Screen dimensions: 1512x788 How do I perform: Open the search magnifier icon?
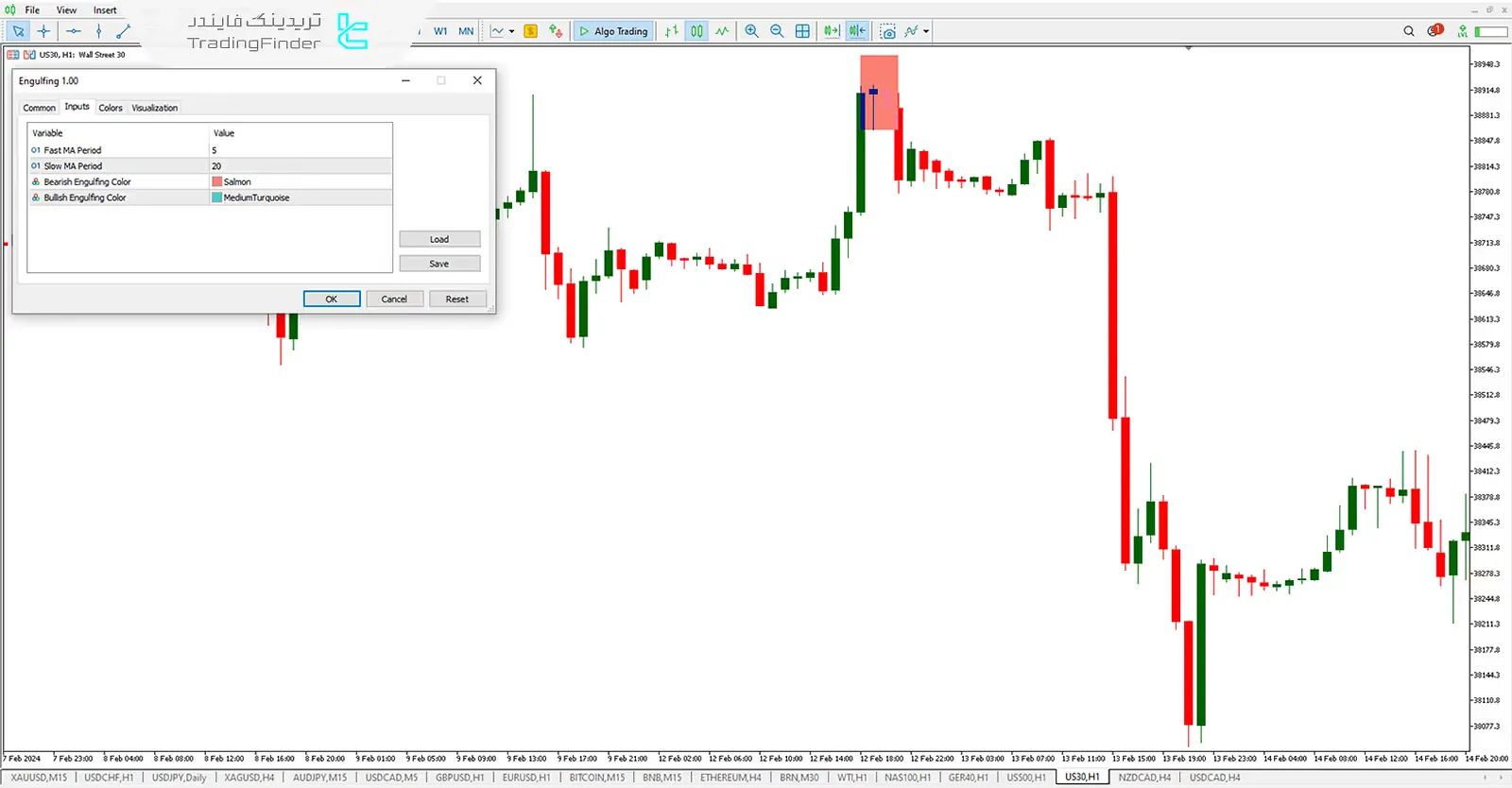(x=1409, y=31)
